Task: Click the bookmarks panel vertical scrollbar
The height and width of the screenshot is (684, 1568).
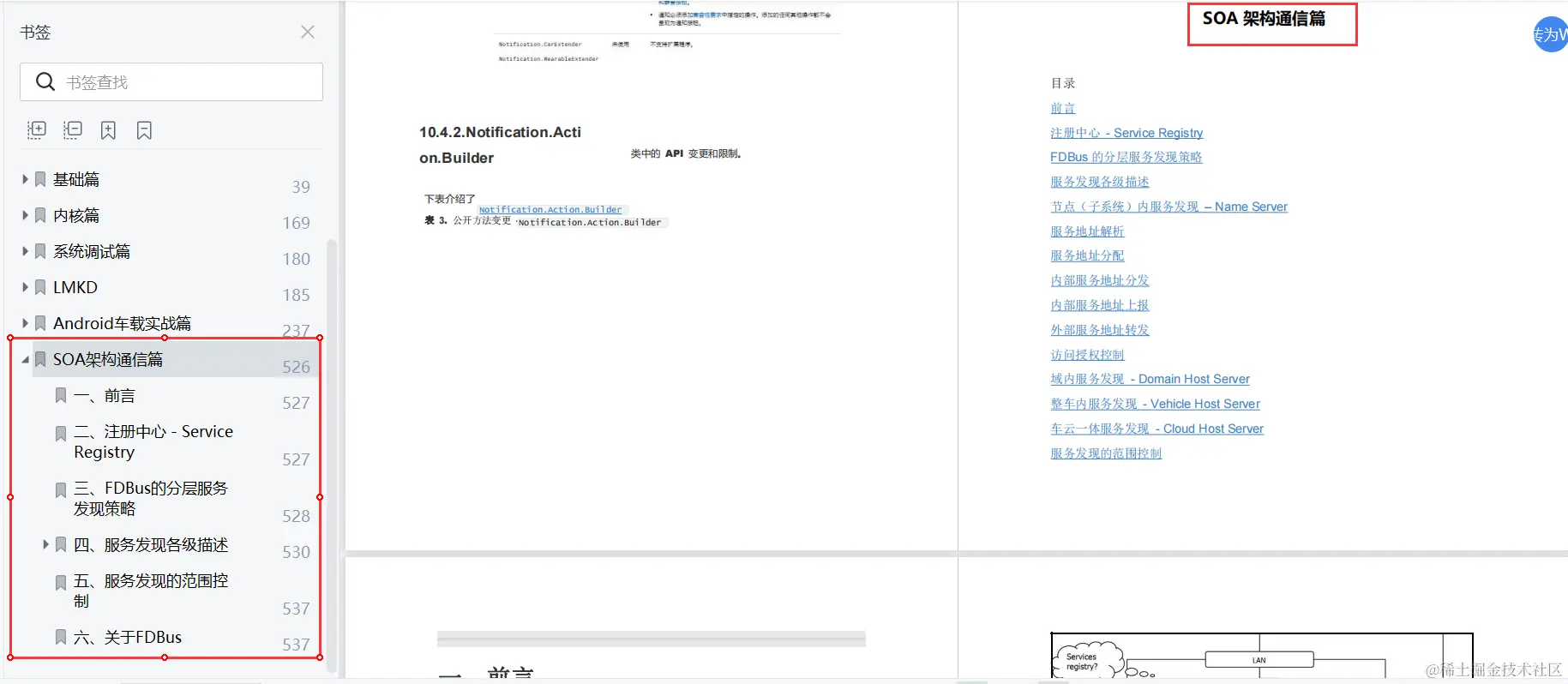Action: [x=332, y=457]
